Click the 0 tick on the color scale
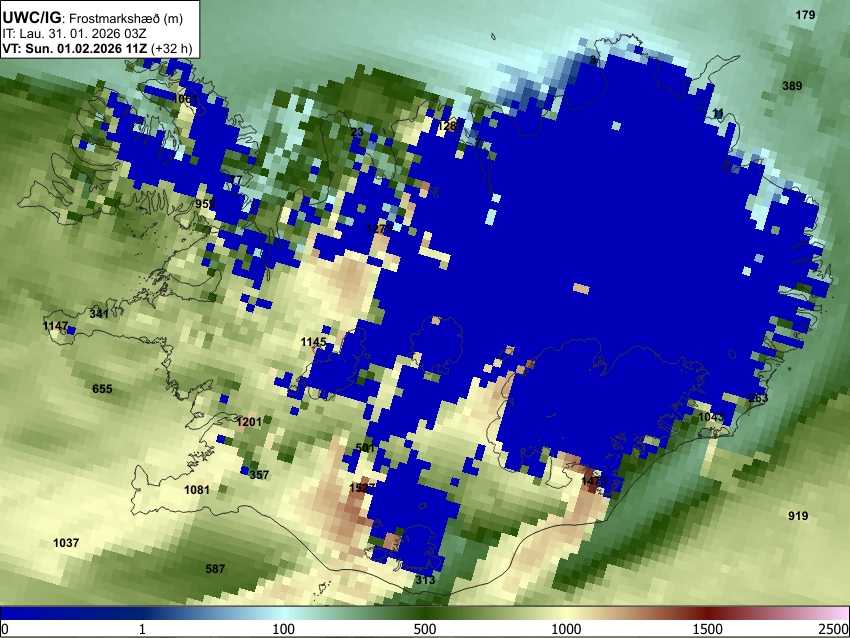 [5, 629]
